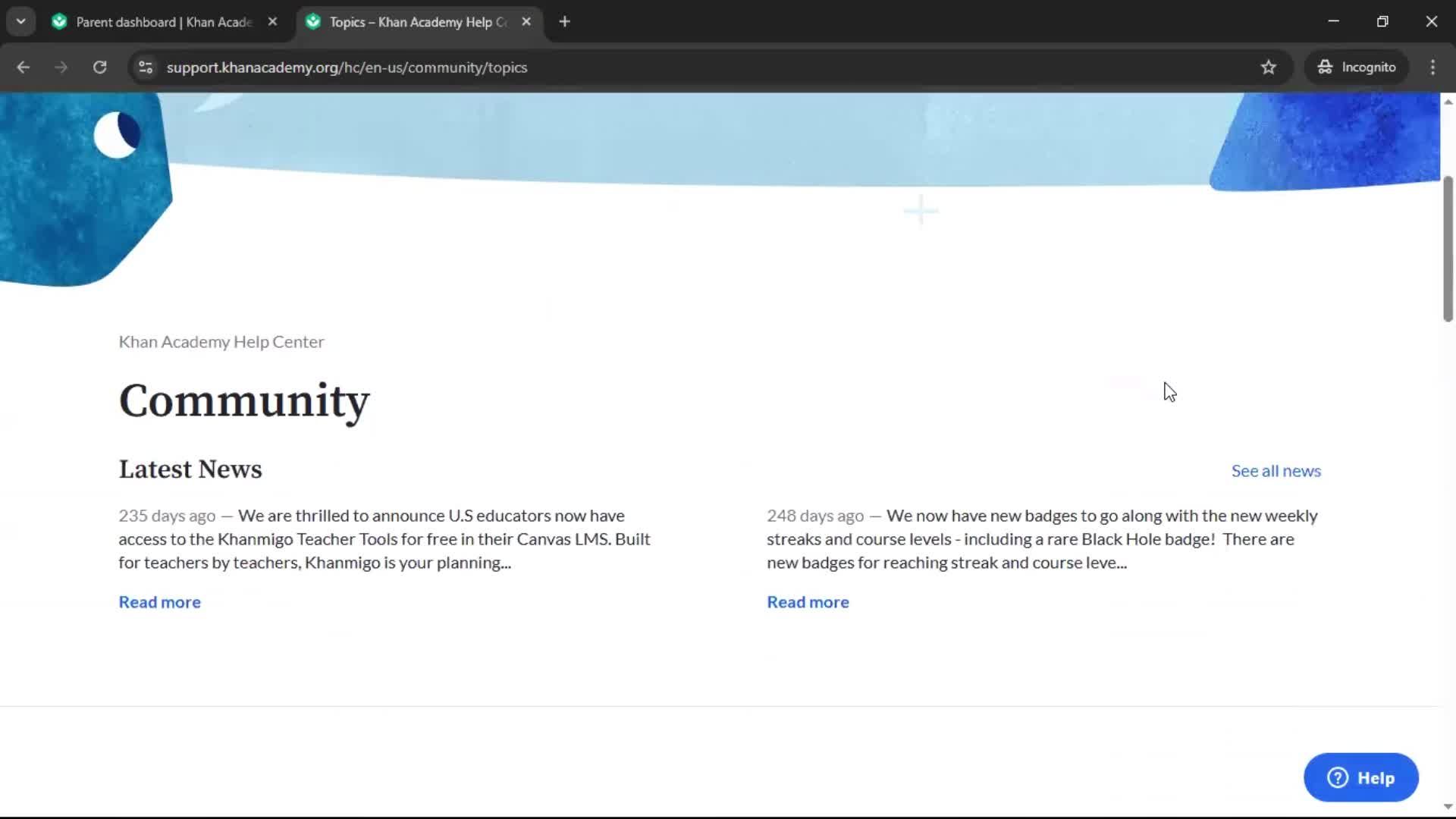The image size is (1456, 819).
Task: Open the Chrome three-dot menu
Action: coord(1432,67)
